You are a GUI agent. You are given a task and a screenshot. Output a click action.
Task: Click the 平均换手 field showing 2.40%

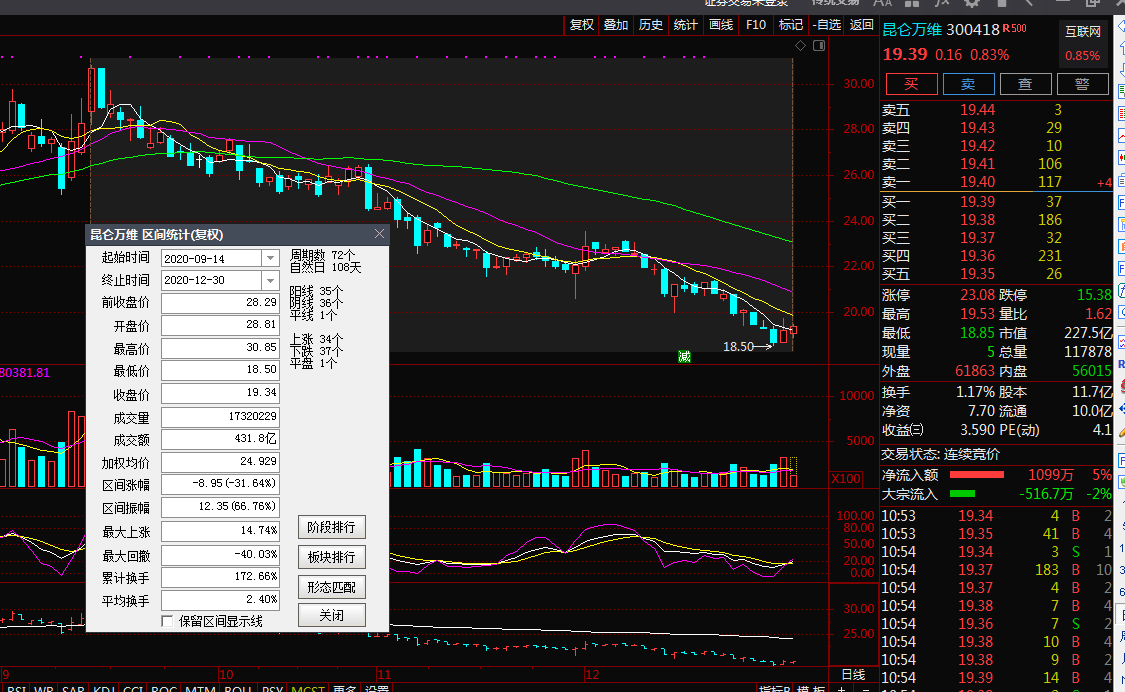pyautogui.click(x=220, y=600)
